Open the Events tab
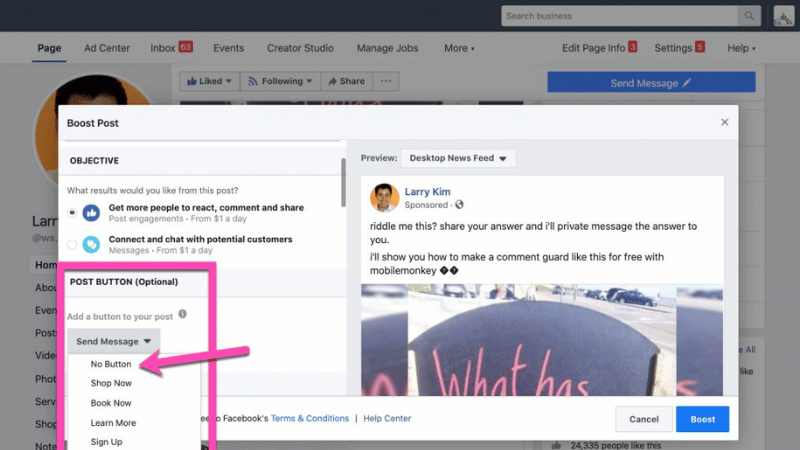Image resolution: width=800 pixels, height=450 pixels. 228,48
